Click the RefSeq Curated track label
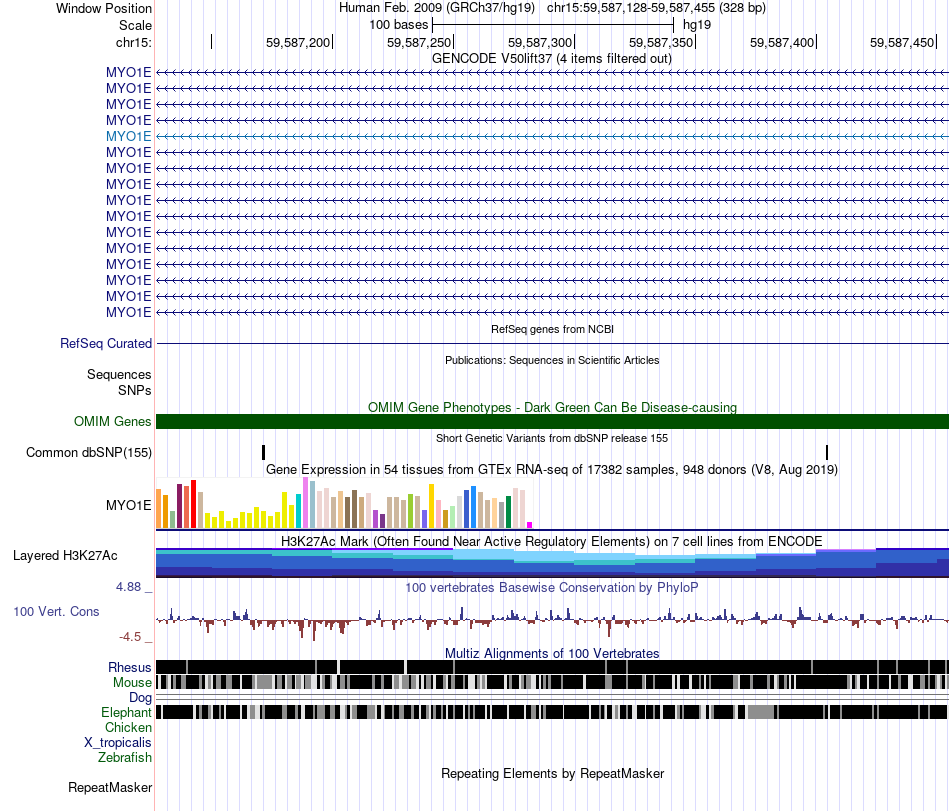 (106, 343)
